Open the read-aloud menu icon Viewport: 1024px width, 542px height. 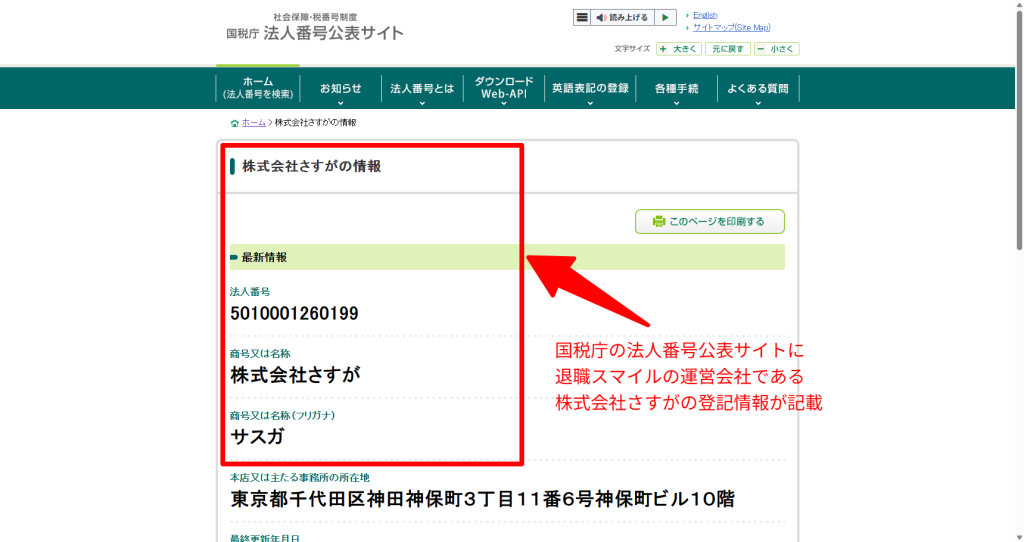(x=581, y=18)
